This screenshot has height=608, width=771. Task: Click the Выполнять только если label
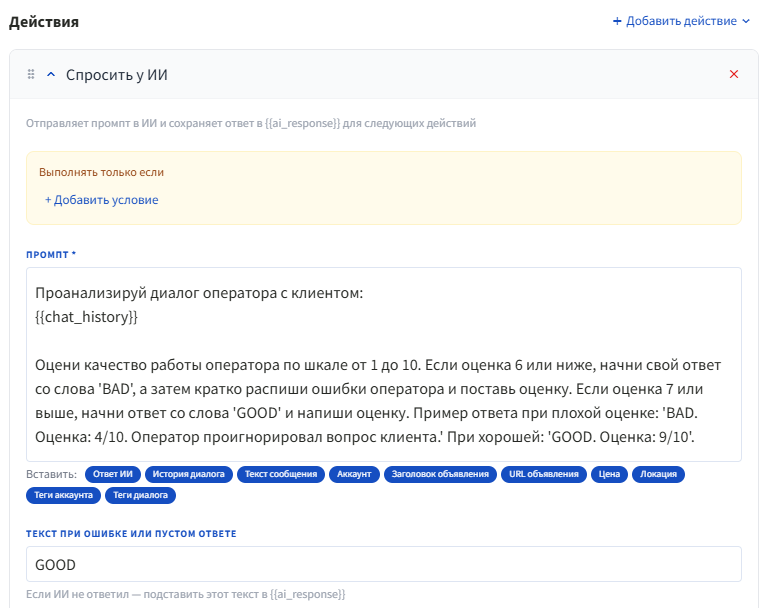(x=101, y=173)
